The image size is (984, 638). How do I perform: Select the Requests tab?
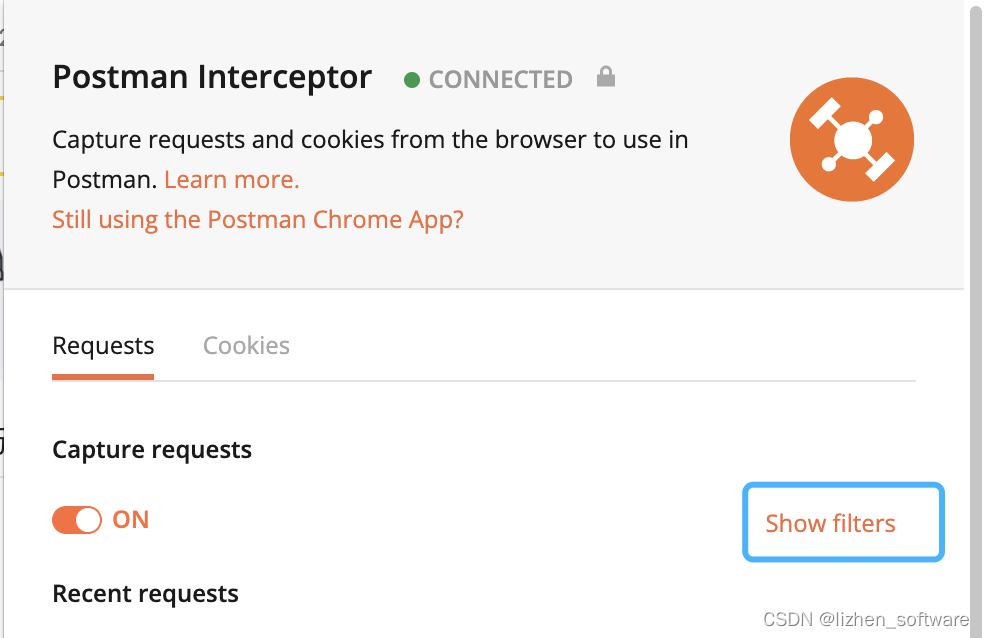click(103, 346)
